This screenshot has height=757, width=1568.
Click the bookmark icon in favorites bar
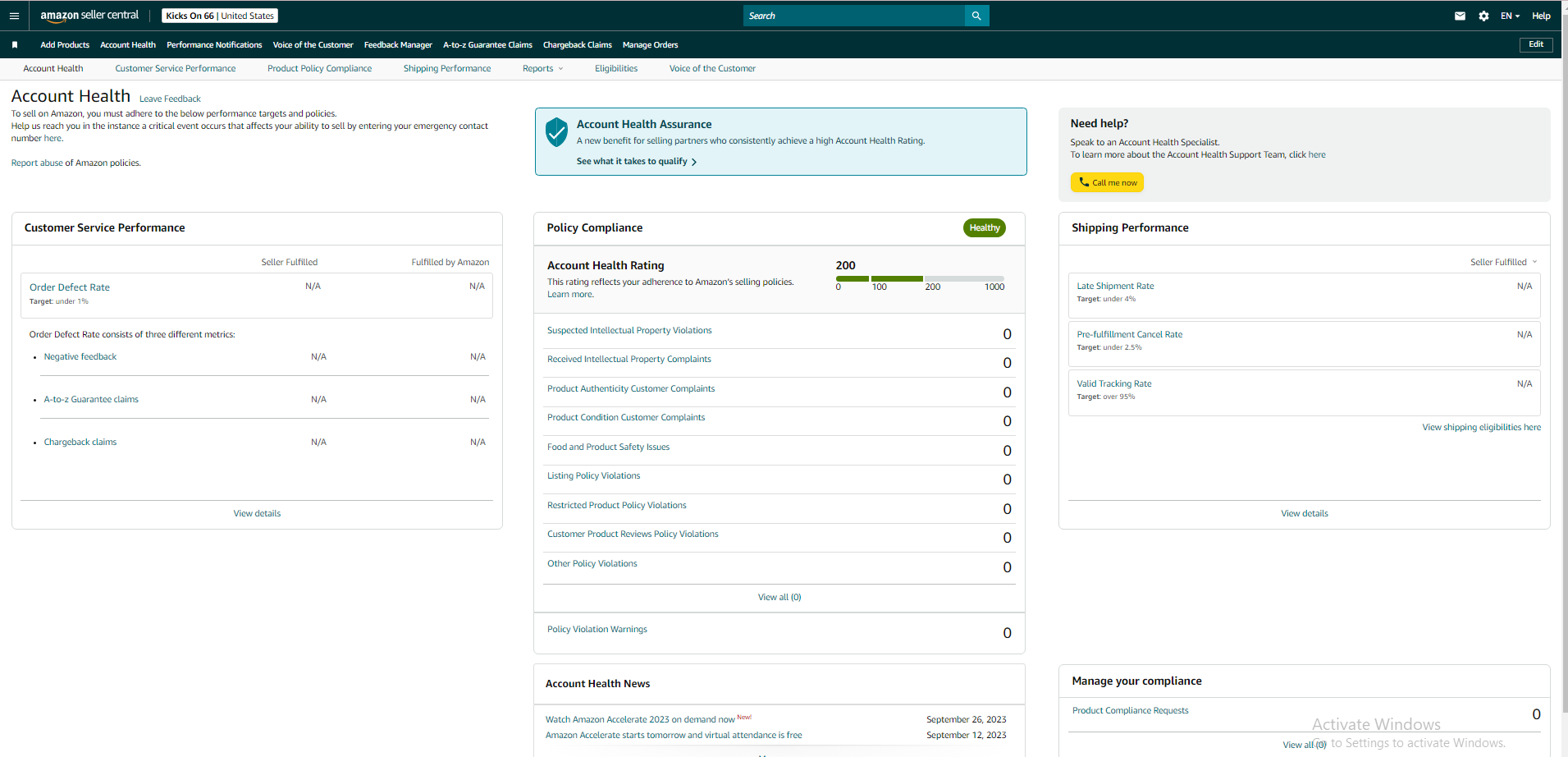pos(15,45)
